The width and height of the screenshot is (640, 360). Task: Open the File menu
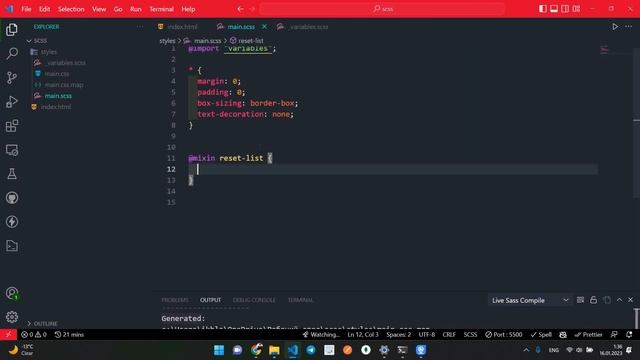[26, 9]
